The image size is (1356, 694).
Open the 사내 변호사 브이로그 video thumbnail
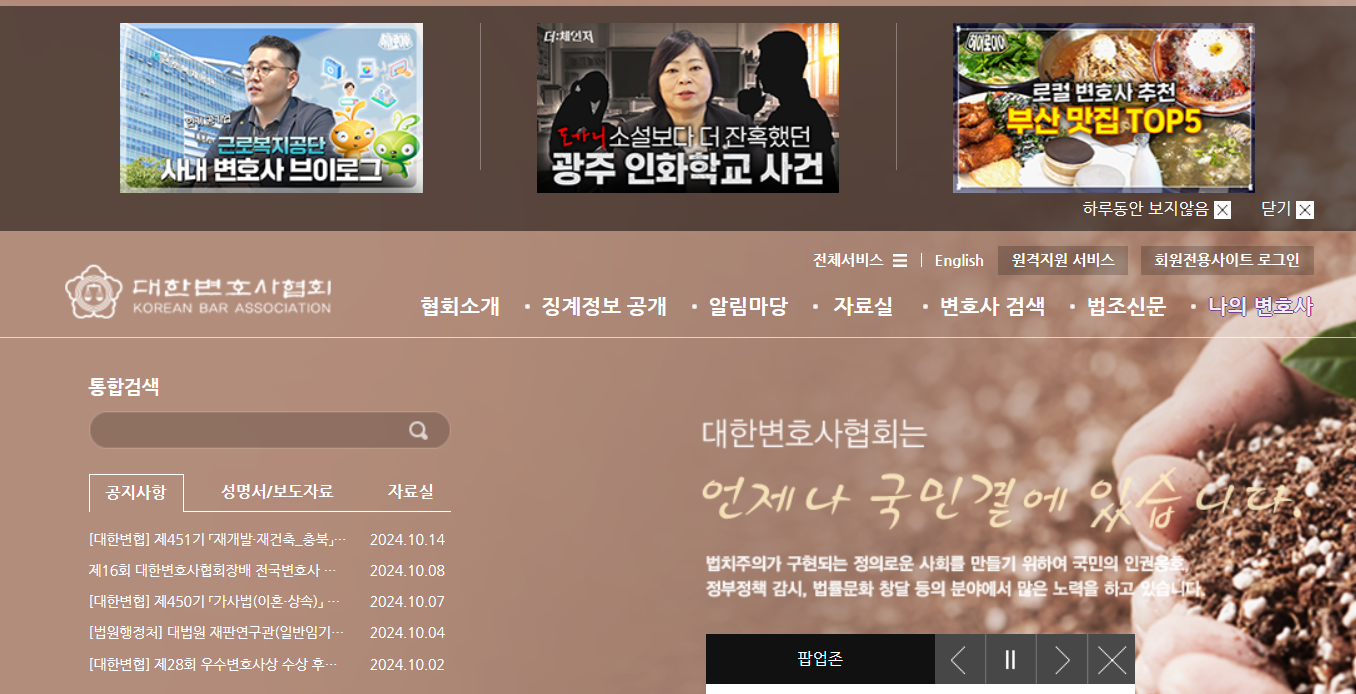click(271, 108)
